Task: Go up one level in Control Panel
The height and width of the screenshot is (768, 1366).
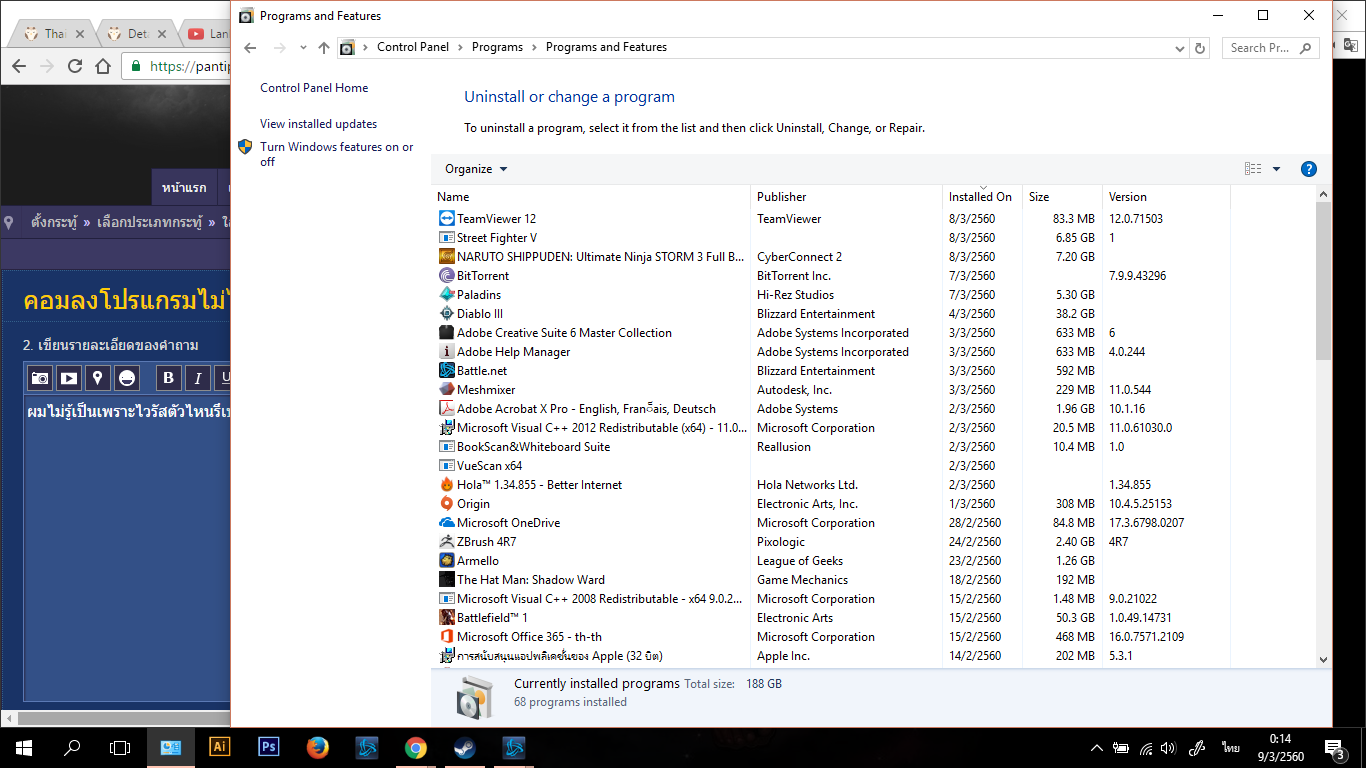Action: tap(323, 47)
